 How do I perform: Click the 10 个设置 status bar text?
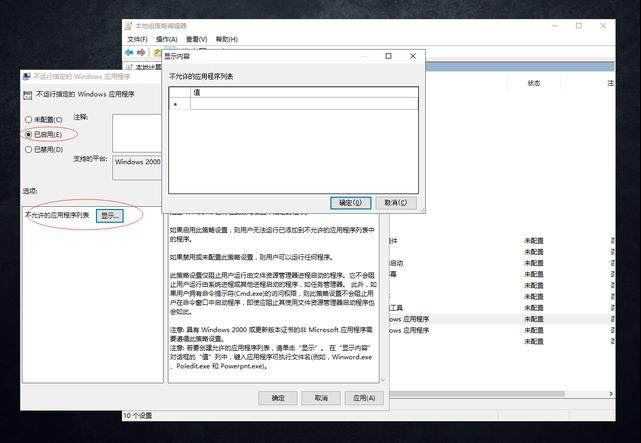point(137,416)
